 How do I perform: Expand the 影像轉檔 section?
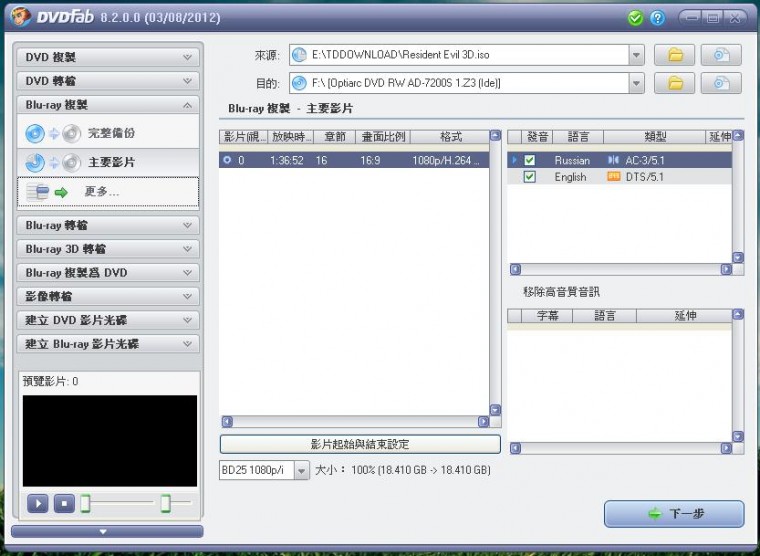(108, 297)
